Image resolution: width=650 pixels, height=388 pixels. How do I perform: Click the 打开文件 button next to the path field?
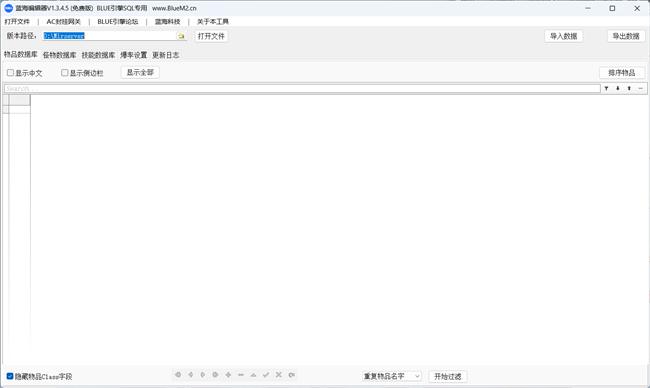(211, 36)
